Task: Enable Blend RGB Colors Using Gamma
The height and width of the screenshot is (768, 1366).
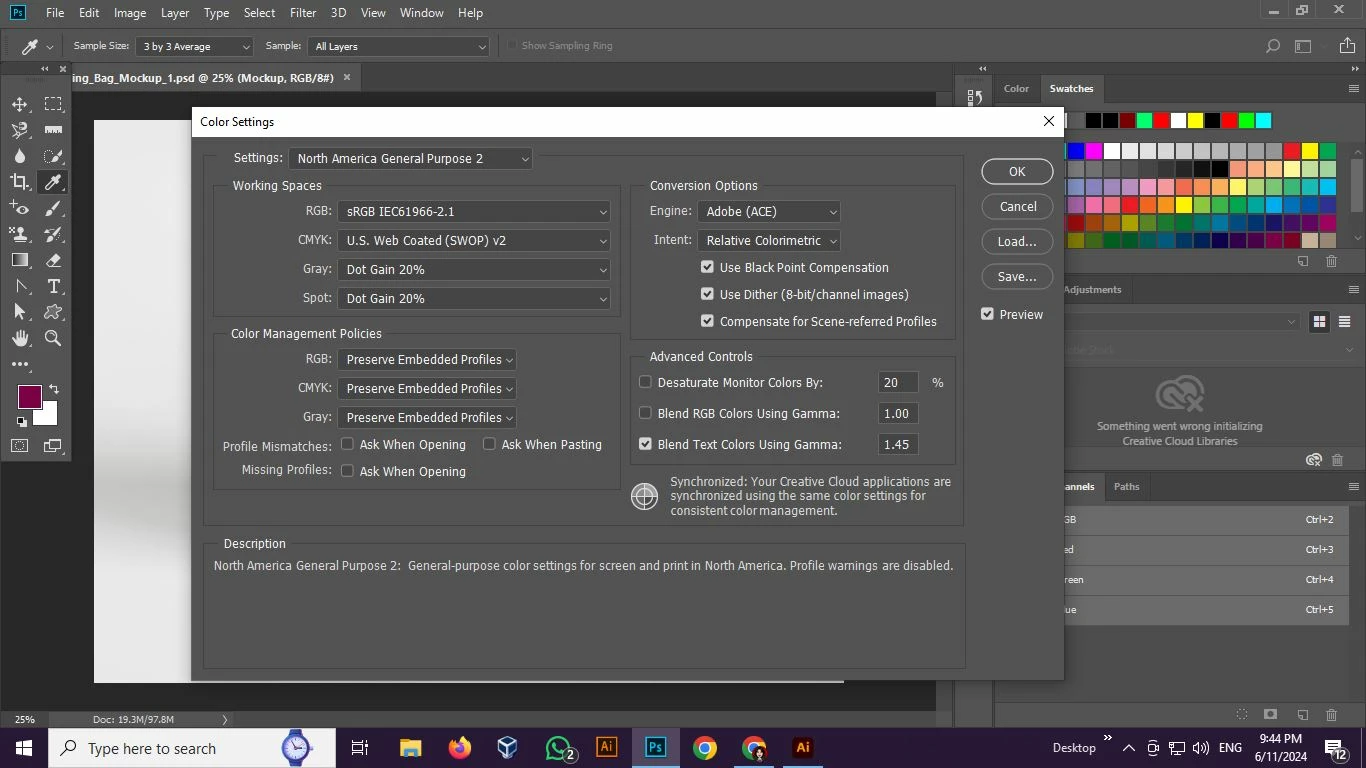Action: pyautogui.click(x=645, y=413)
